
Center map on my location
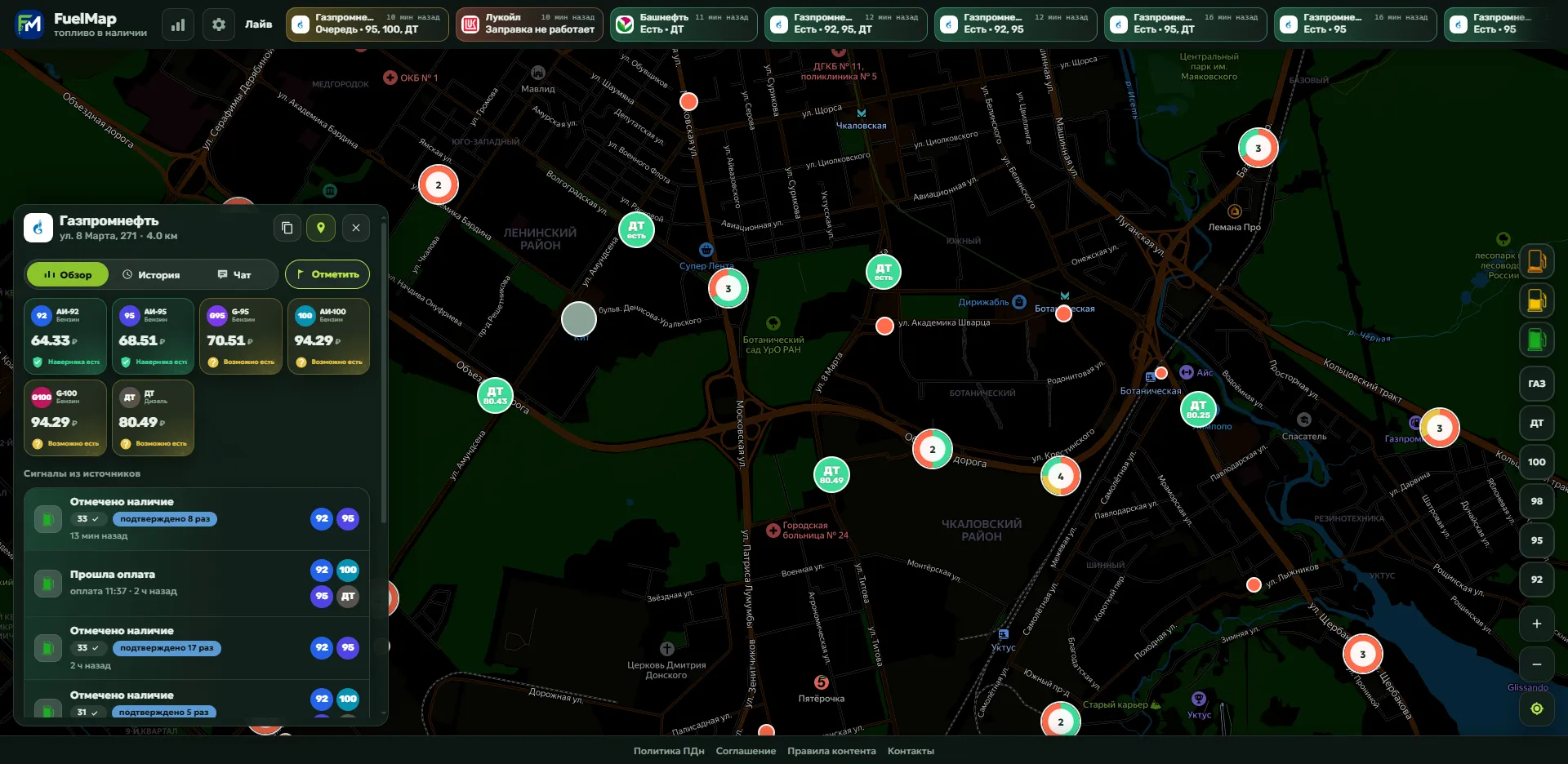(1537, 708)
